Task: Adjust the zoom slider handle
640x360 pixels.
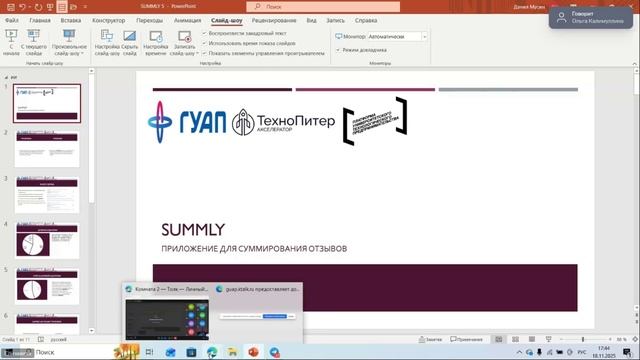Action: pyautogui.click(x=583, y=339)
